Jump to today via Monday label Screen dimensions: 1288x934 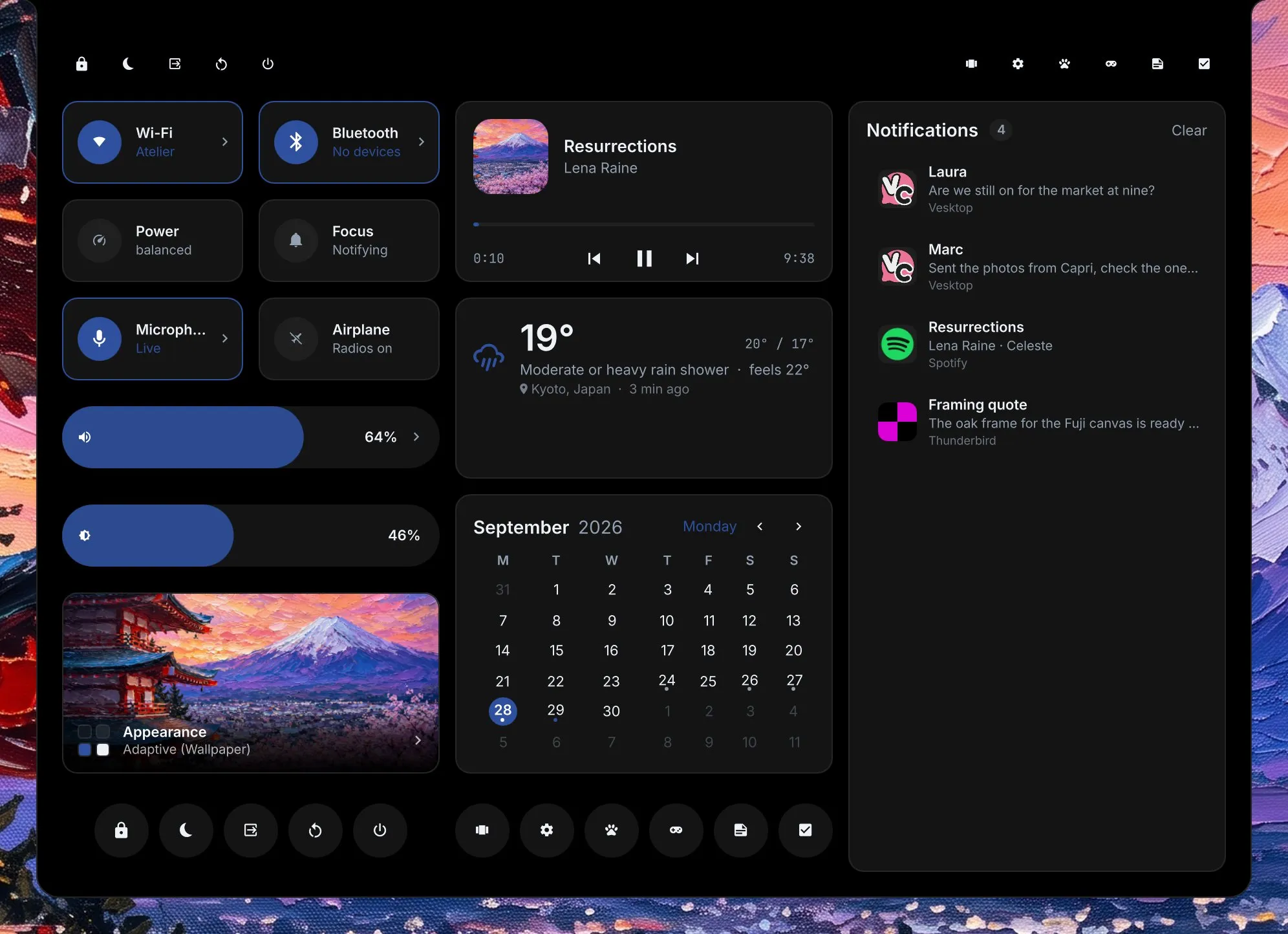[710, 527]
